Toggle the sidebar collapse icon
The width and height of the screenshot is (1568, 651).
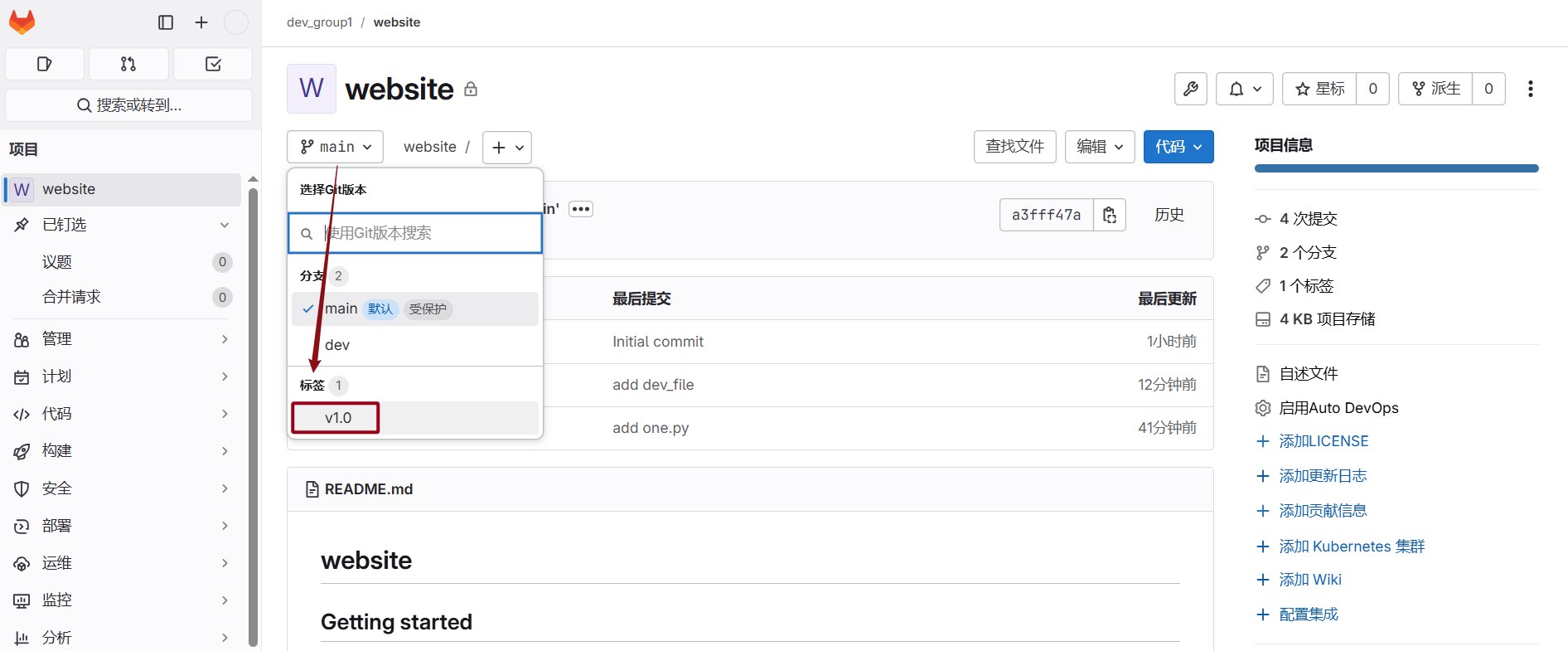(166, 22)
